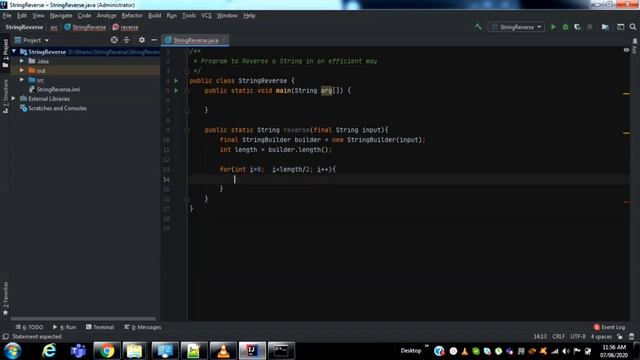Open Event Log from the status bar

coord(609,327)
